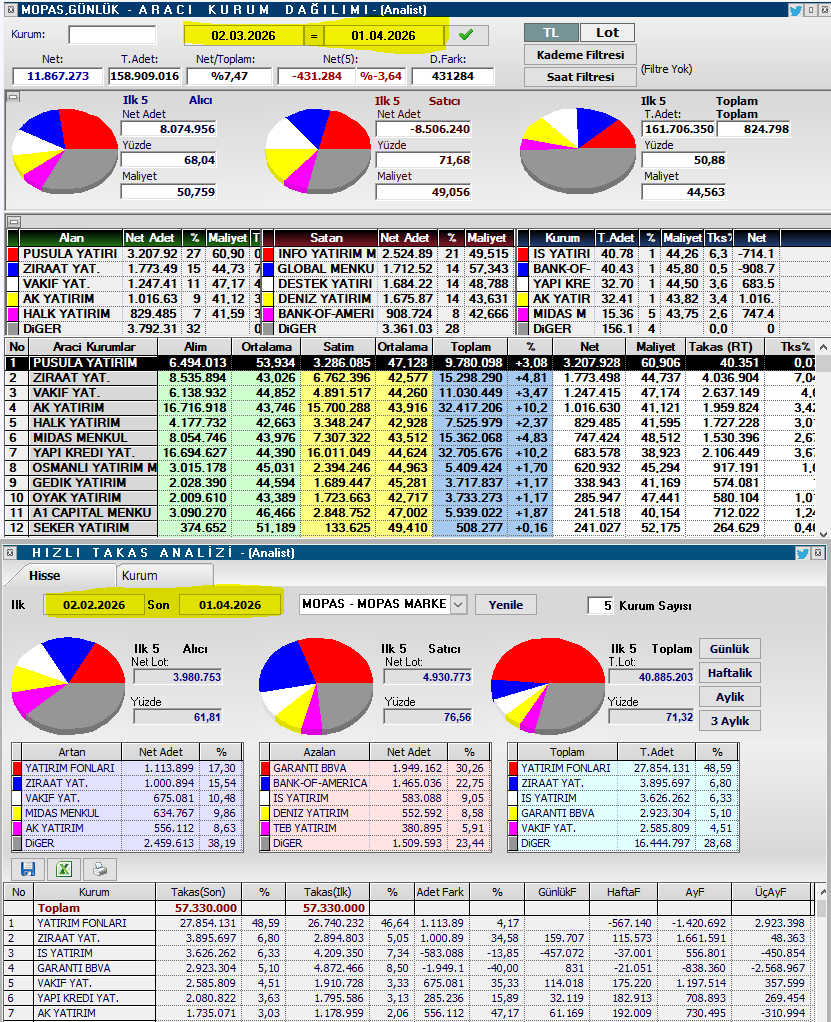Click red swatch beside PUSULA YATIRI in Alan table
The width and height of the screenshot is (831, 1022).
(13, 254)
